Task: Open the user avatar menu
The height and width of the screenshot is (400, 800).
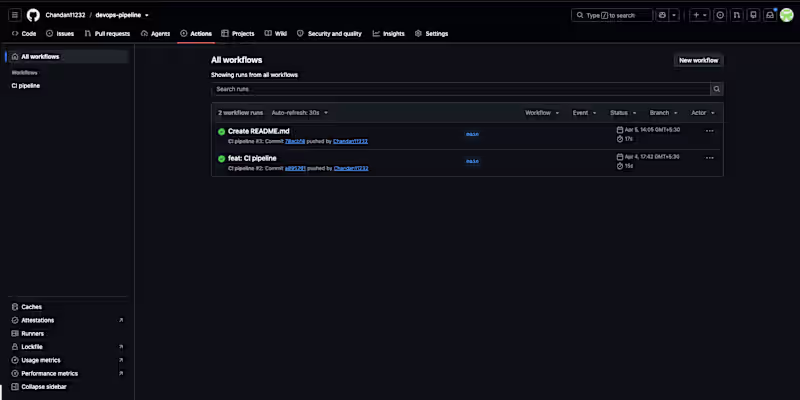Action: click(786, 15)
